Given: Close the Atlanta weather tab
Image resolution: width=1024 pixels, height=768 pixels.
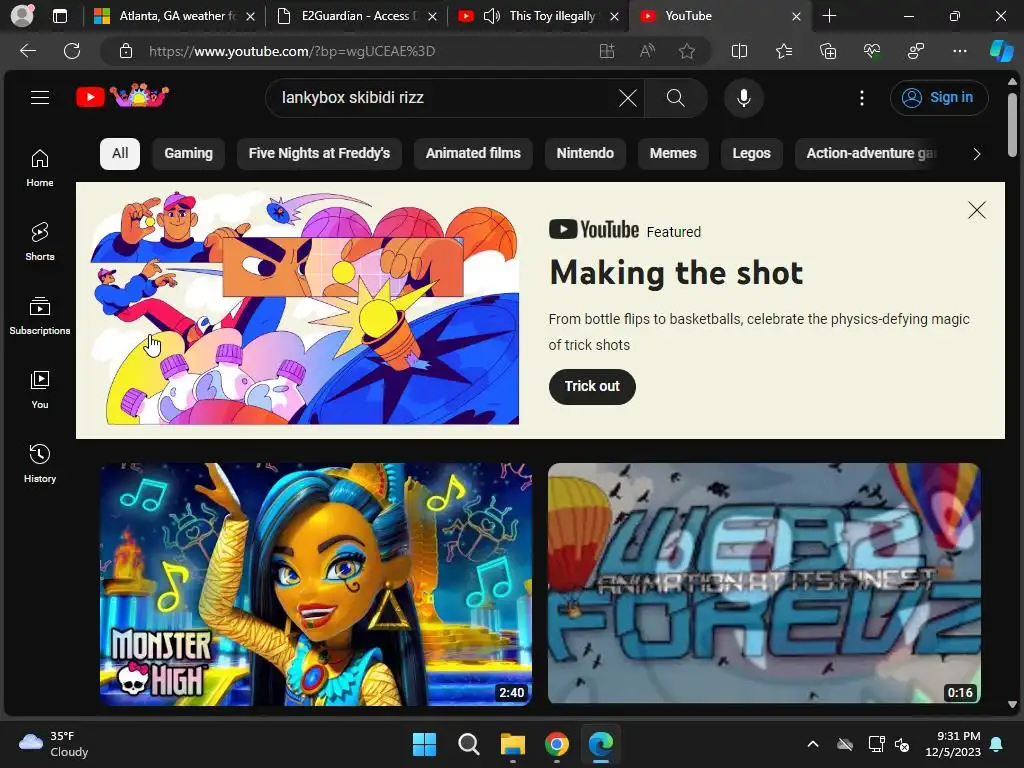Looking at the screenshot, I should [250, 16].
